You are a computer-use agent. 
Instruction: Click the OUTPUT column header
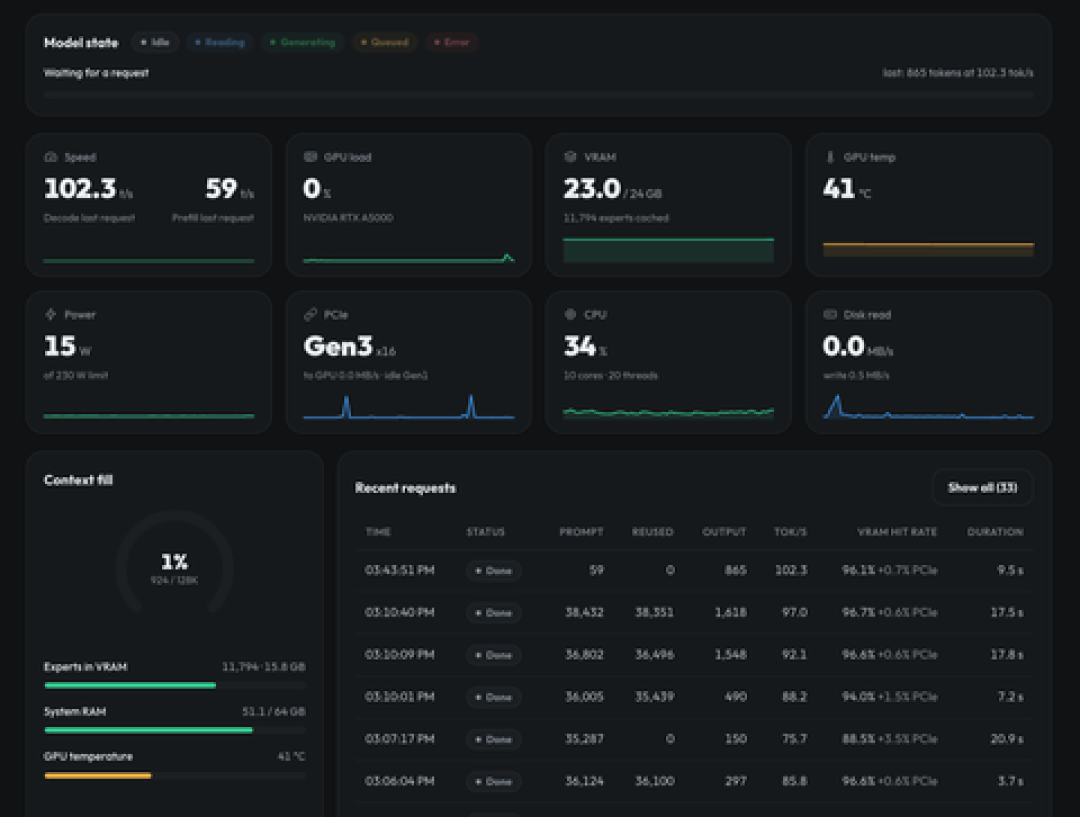coord(724,532)
